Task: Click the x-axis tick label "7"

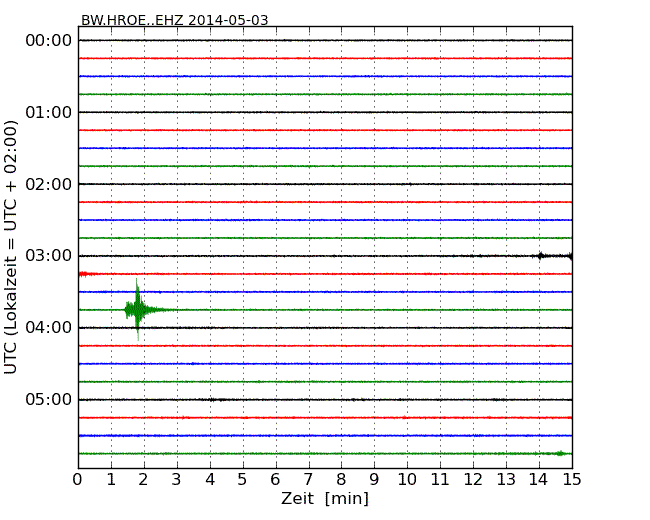Action: (x=308, y=480)
